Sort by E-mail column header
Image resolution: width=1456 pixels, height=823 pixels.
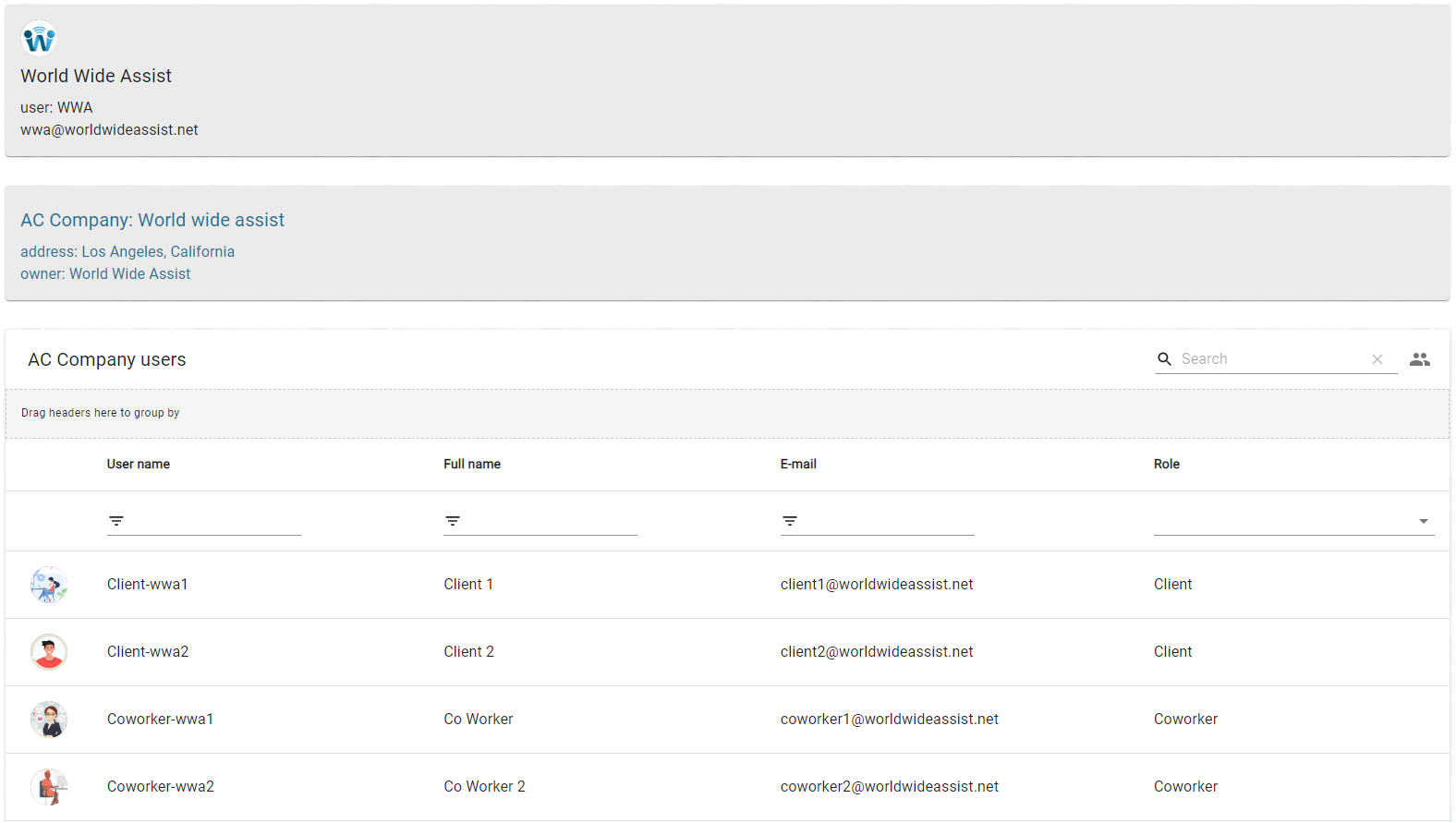[798, 465]
